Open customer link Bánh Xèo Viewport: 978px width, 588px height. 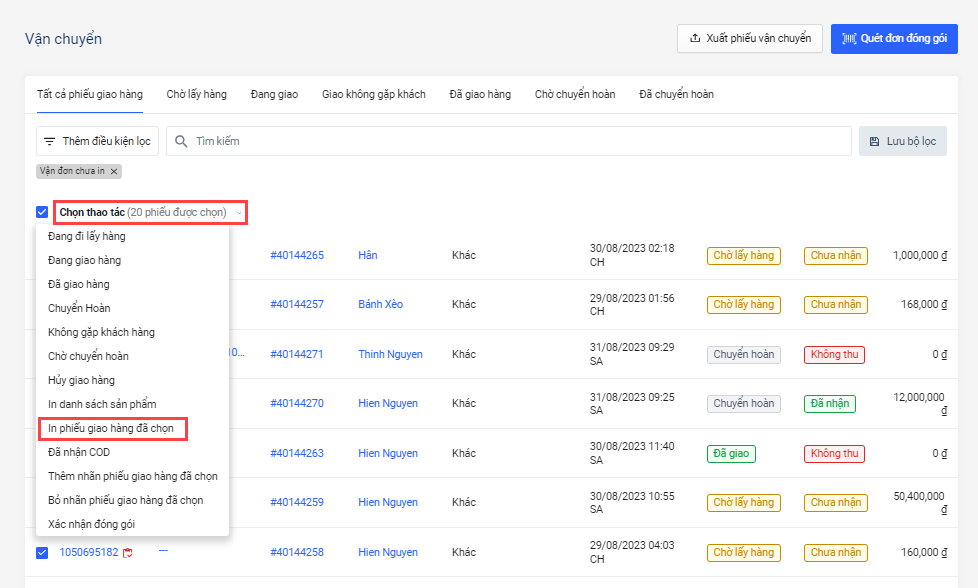380,304
